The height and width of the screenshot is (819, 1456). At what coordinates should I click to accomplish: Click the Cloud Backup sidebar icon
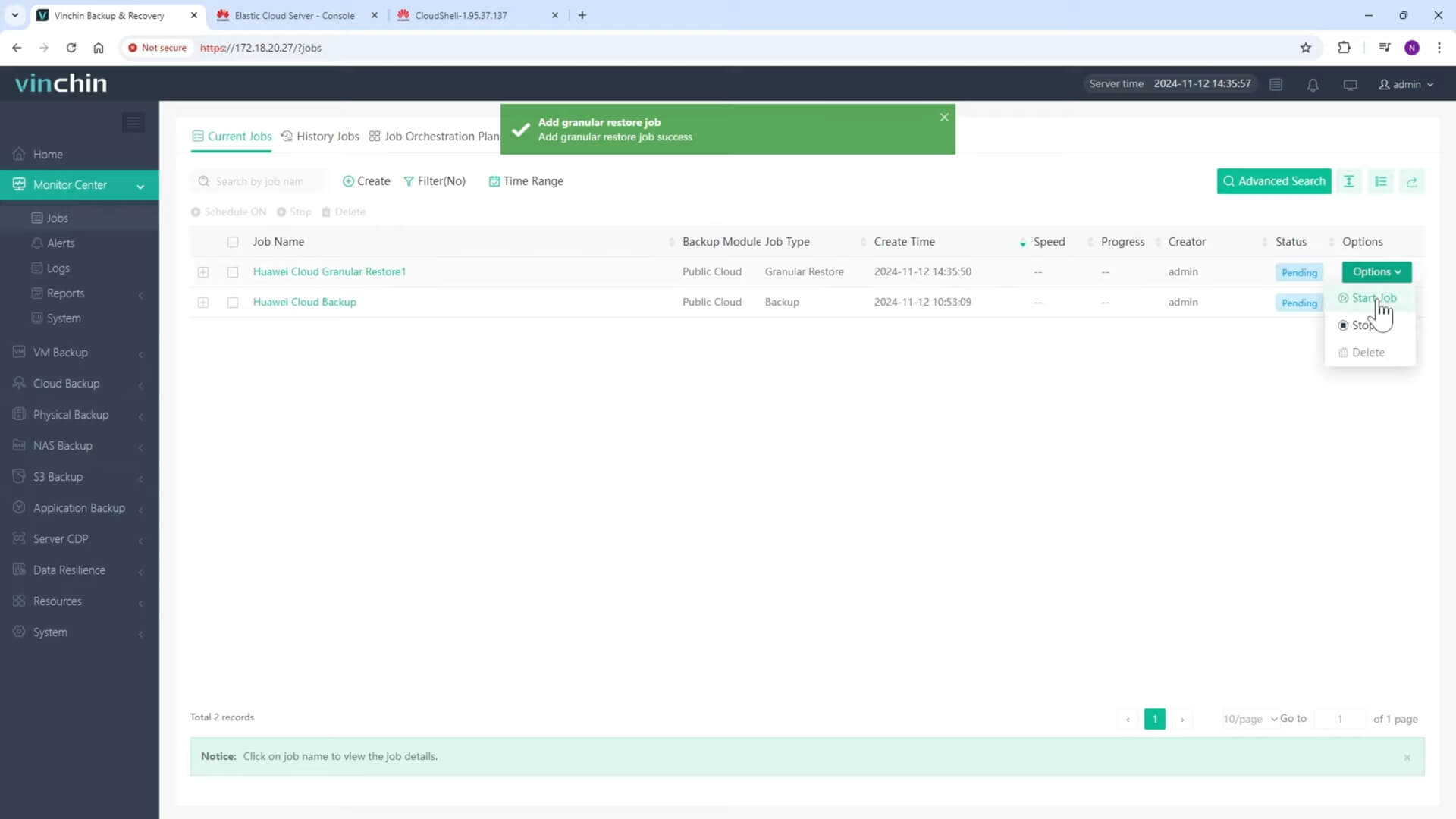tap(19, 383)
